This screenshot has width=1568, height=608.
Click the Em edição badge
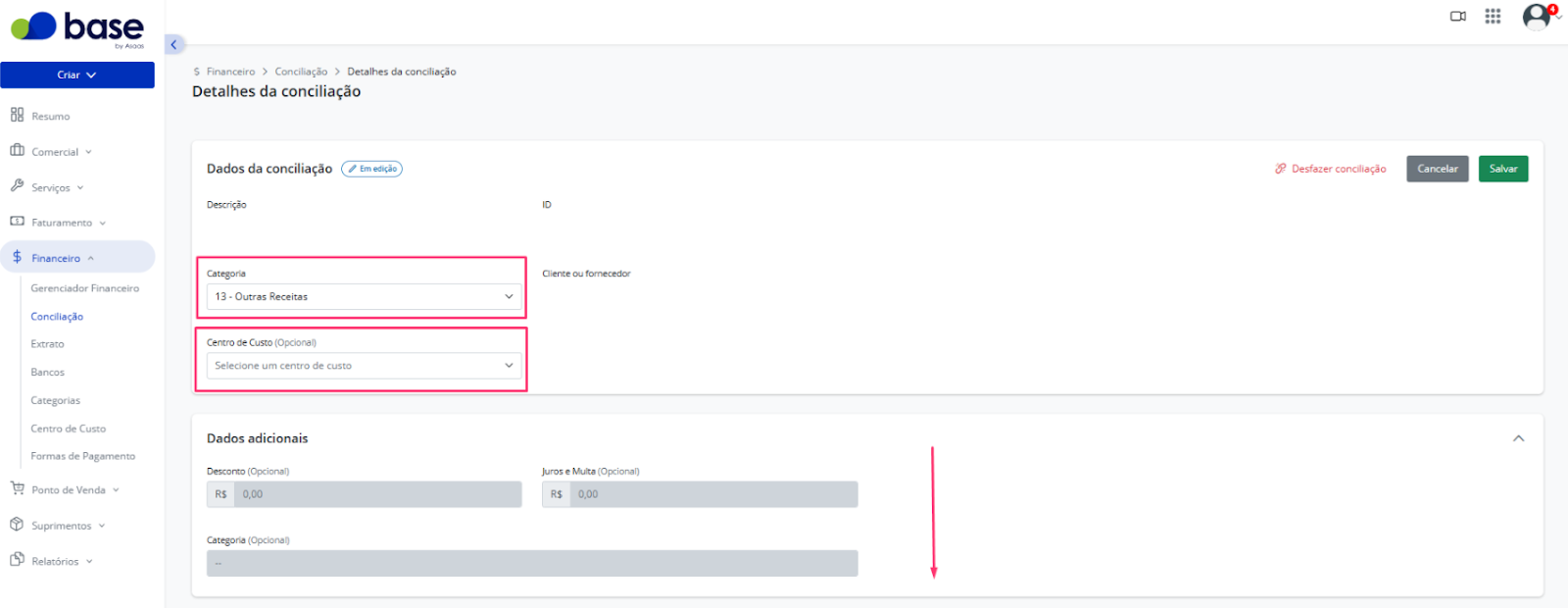(371, 169)
